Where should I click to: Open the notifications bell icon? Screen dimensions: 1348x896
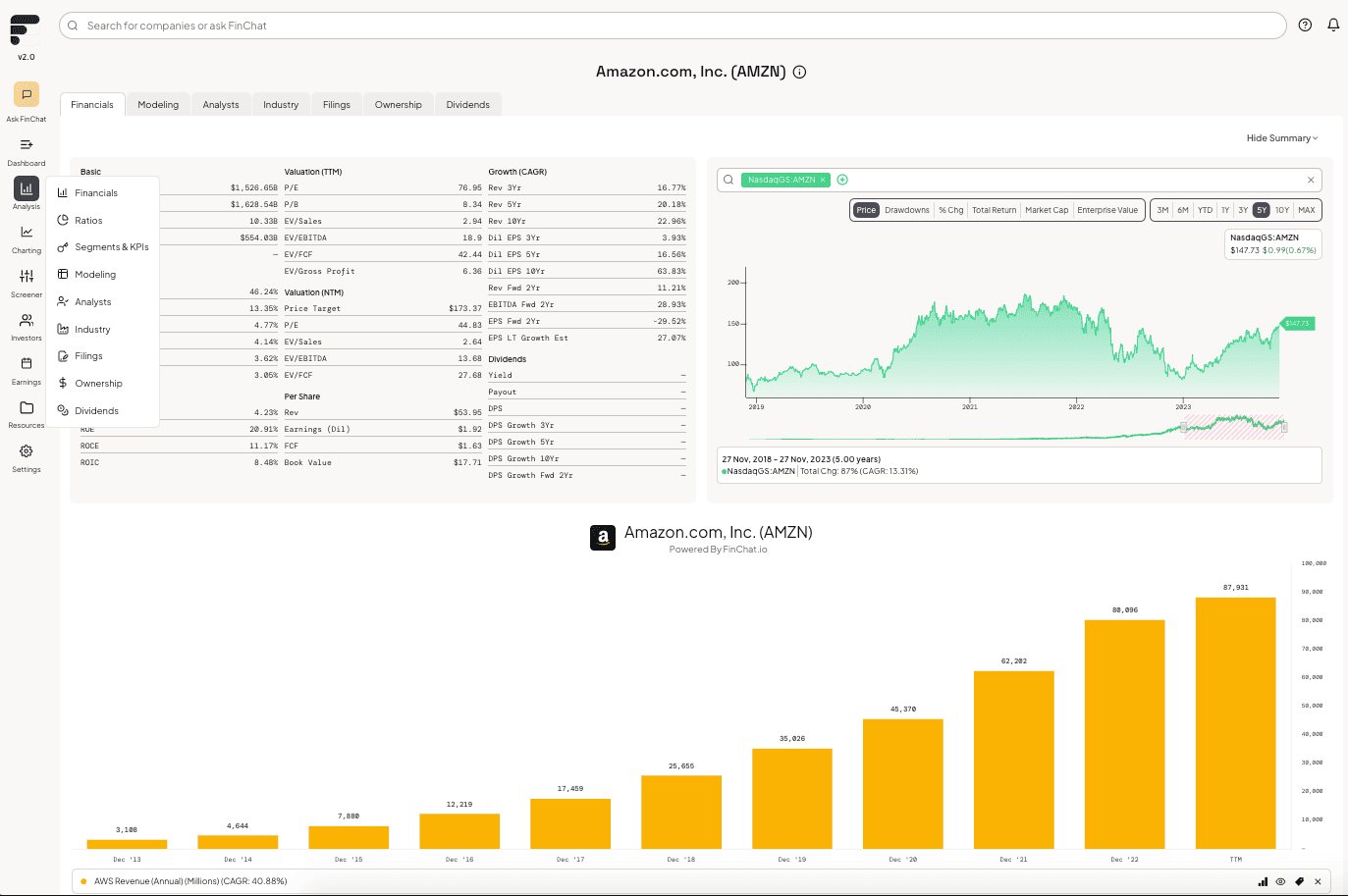1333,26
